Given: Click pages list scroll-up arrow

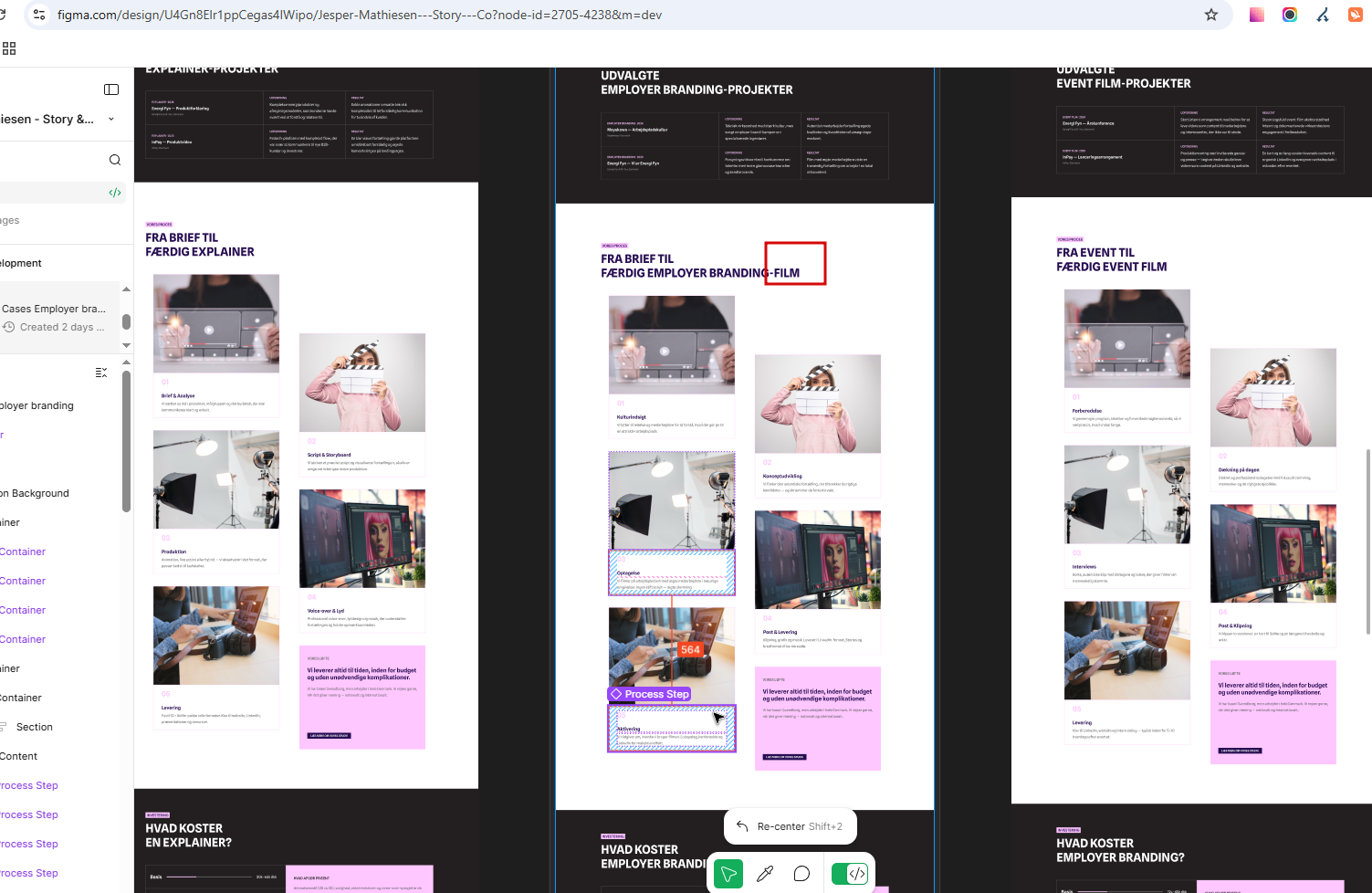Looking at the screenshot, I should click(x=126, y=289).
